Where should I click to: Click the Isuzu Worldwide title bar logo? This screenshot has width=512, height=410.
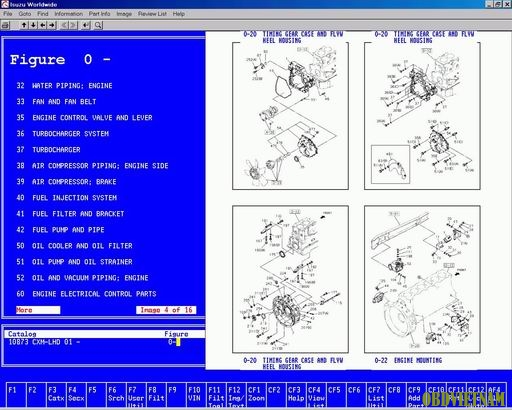(5, 4)
